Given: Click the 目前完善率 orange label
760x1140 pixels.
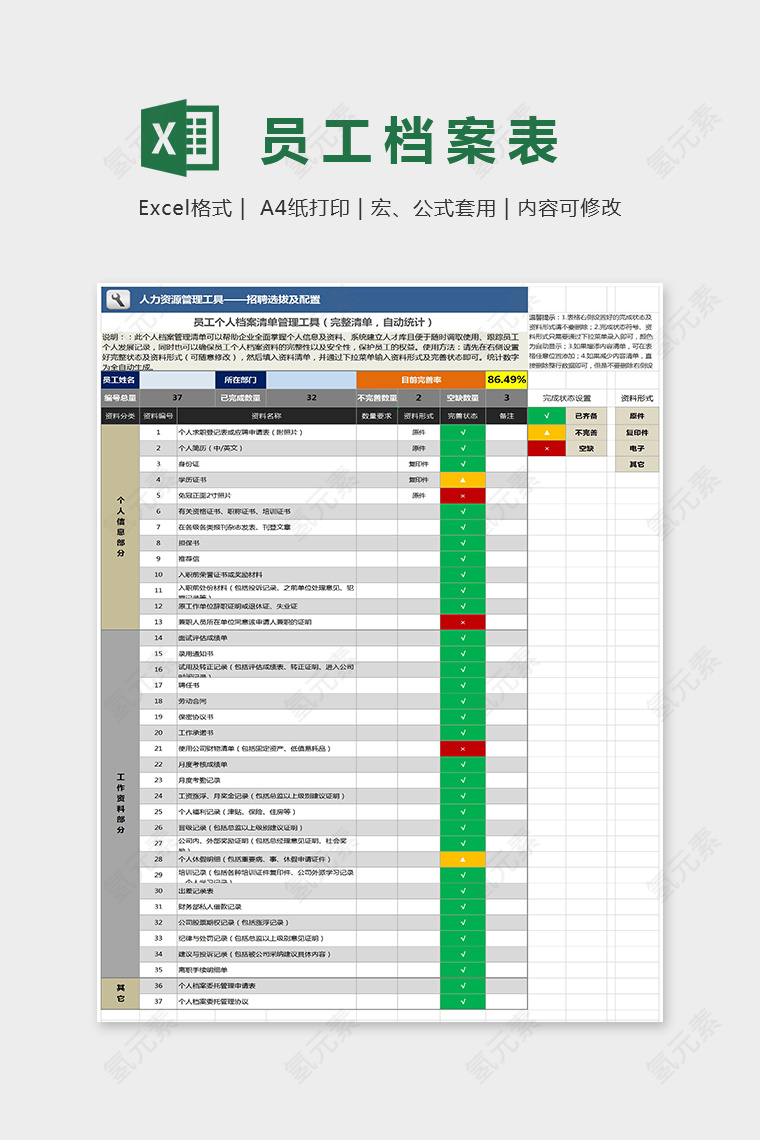Looking at the screenshot, I should pyautogui.click(x=421, y=380).
